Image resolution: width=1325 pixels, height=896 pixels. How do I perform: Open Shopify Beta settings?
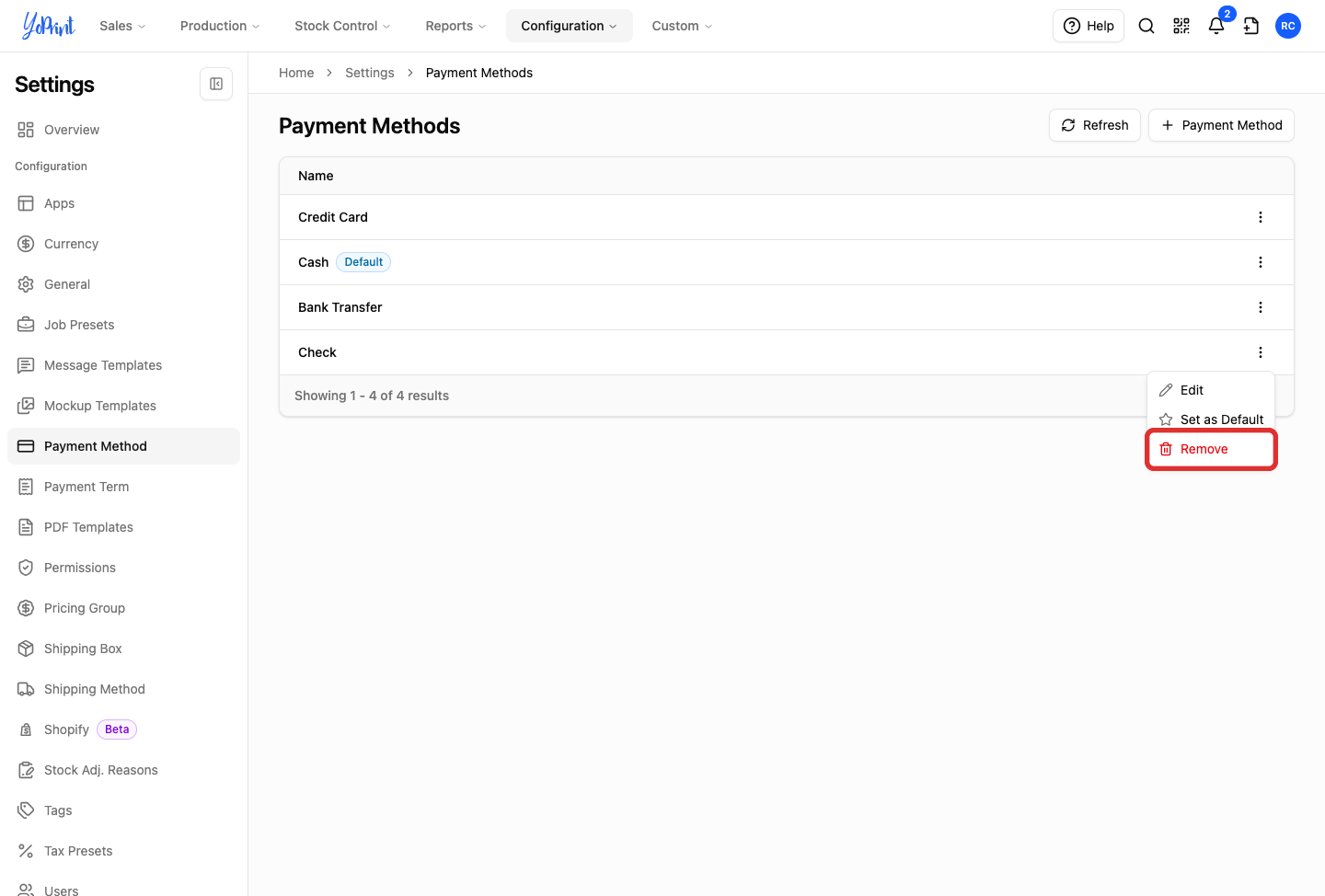coord(123,729)
